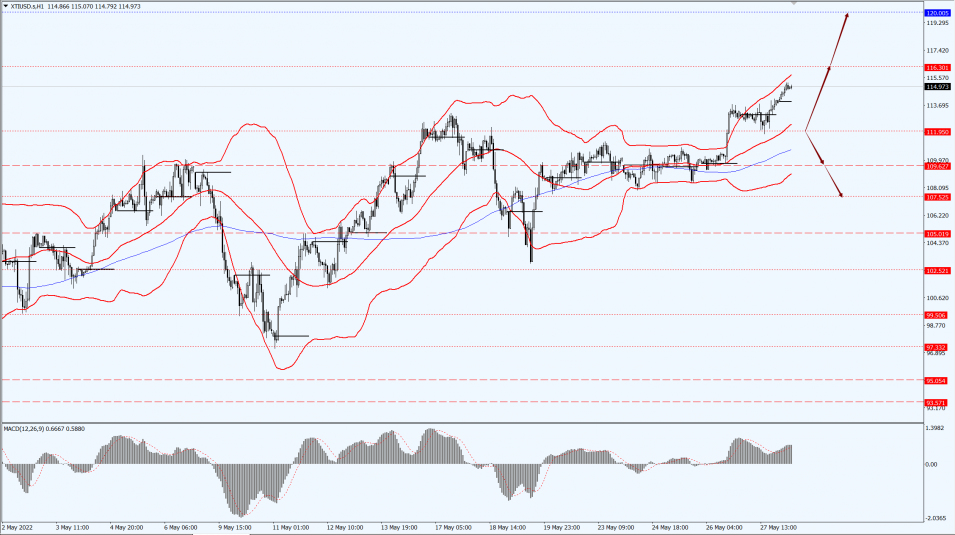Click the 2 May 2022 date marker
Viewport: 955px width, 535px height.
coord(19,527)
